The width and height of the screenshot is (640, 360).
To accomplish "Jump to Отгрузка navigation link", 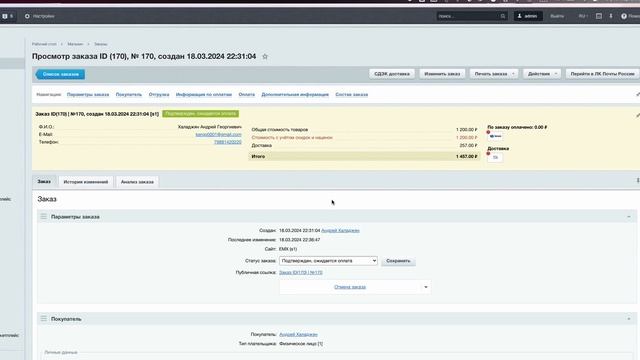I will click(159, 95).
